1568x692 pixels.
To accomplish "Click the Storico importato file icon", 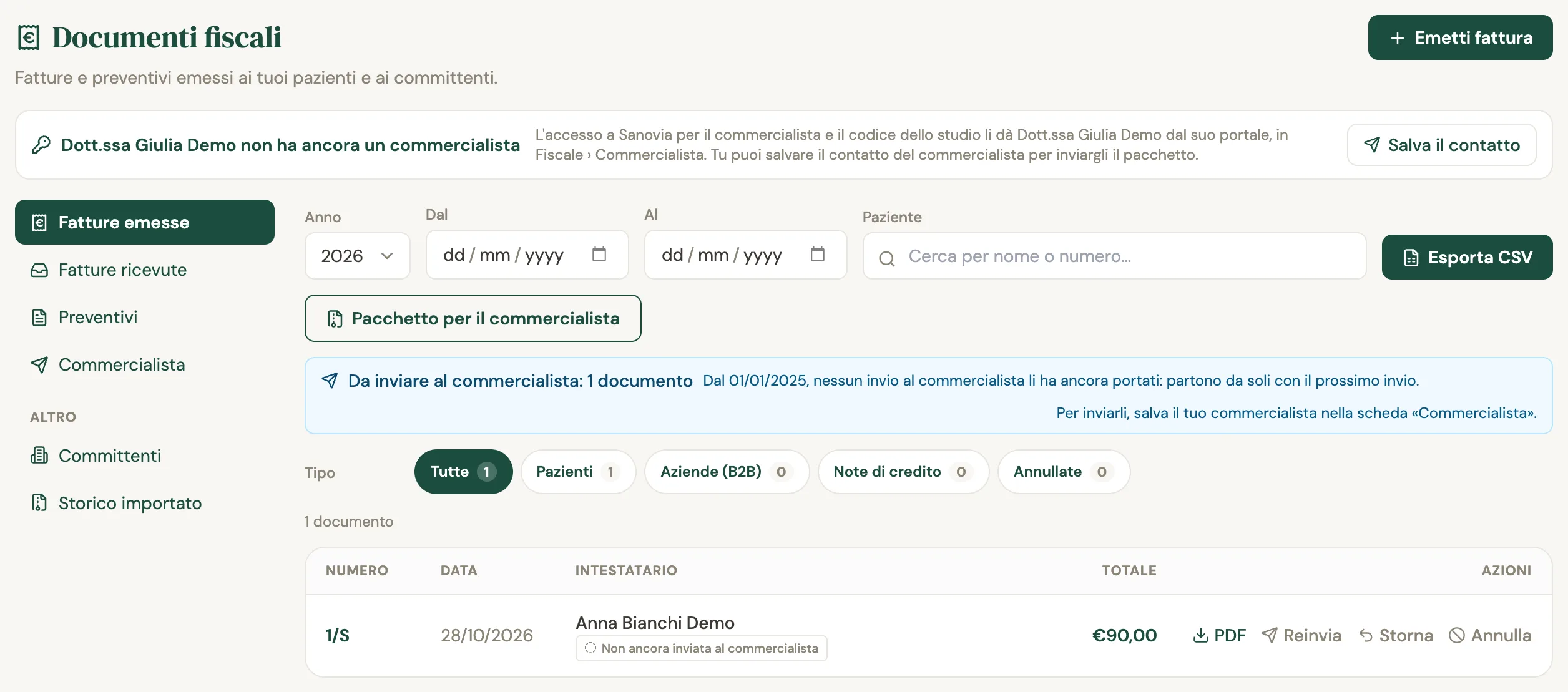I will (39, 503).
